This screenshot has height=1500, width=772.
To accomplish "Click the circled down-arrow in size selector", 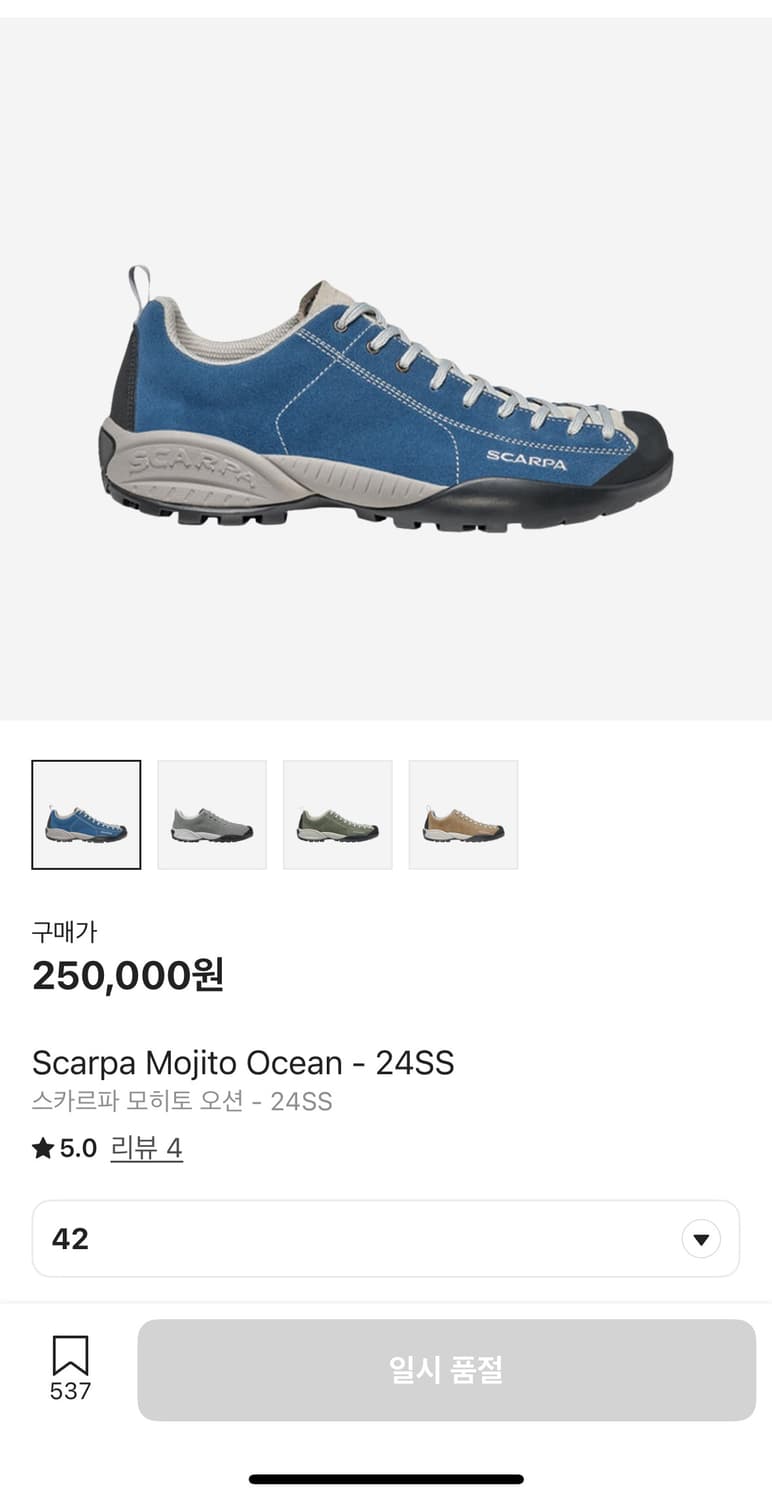I will 701,1239.
